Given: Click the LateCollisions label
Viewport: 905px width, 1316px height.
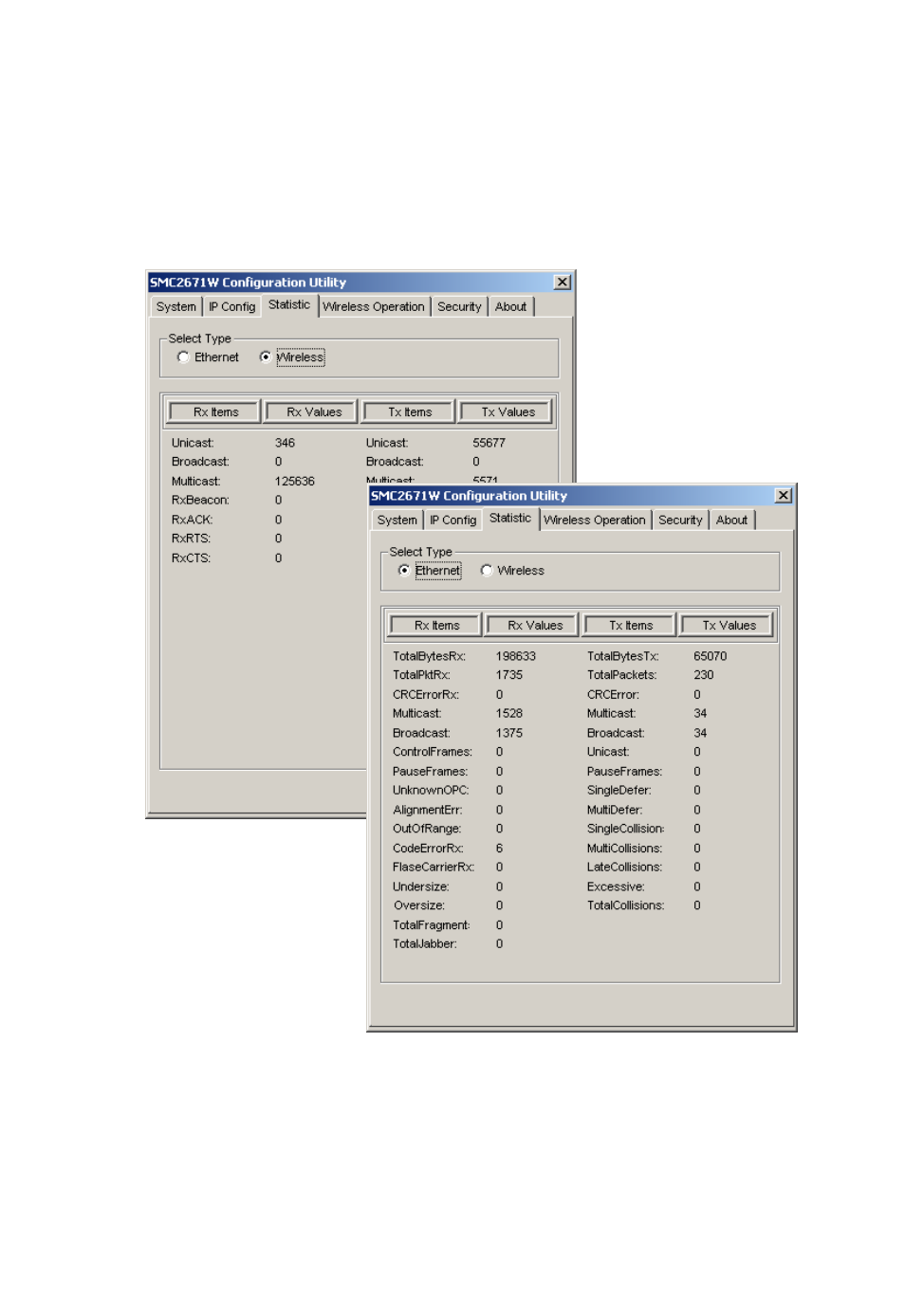Looking at the screenshot, I should (625, 868).
